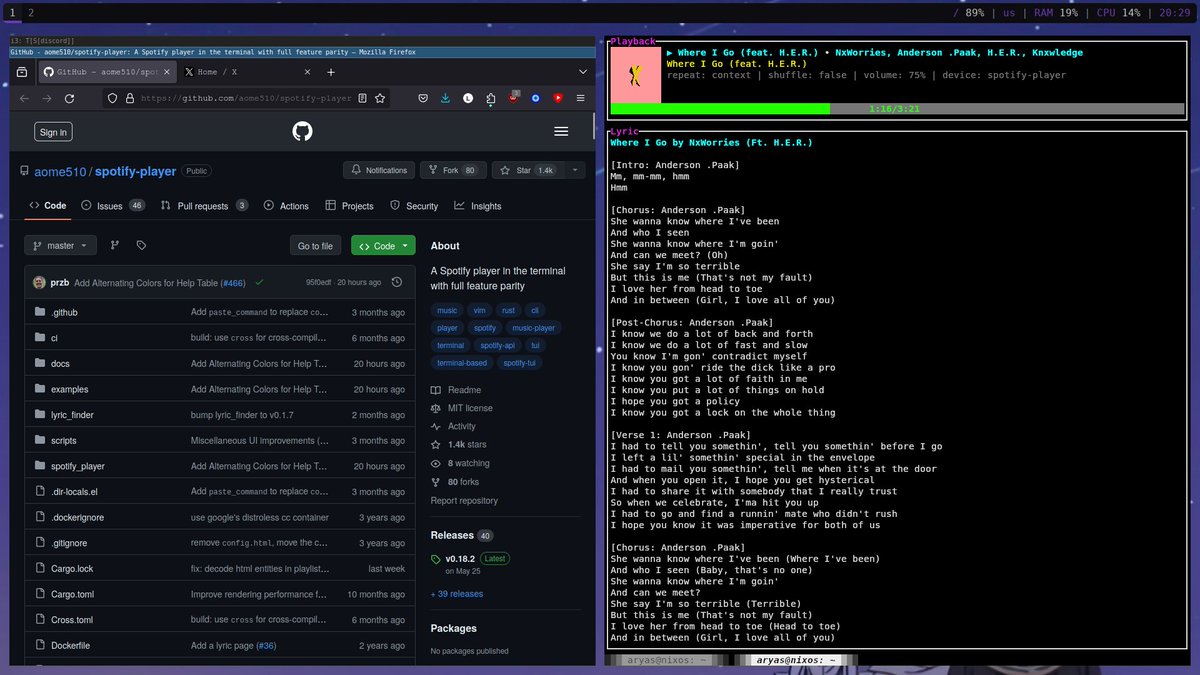Open GitHub header hamburger menu
The width and height of the screenshot is (1200, 675).
click(561, 131)
